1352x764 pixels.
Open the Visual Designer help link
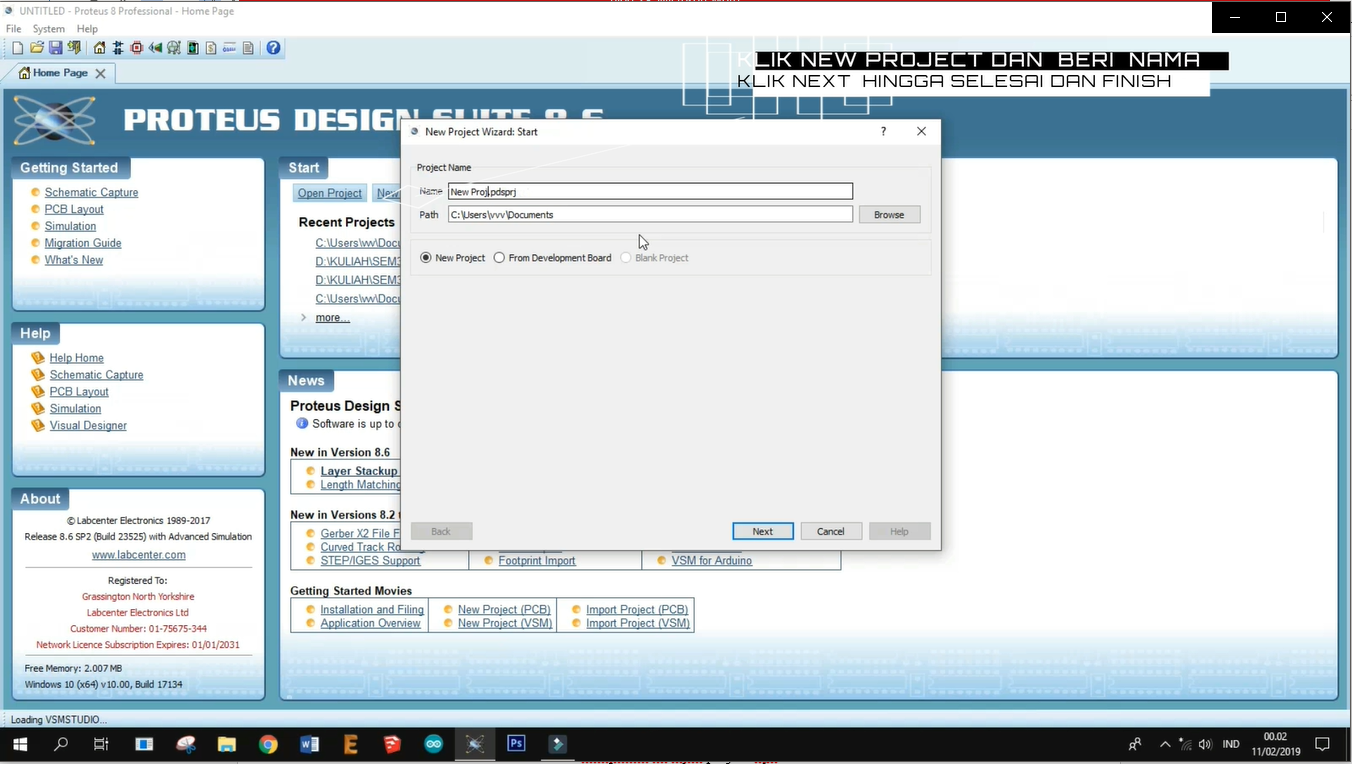(x=88, y=425)
